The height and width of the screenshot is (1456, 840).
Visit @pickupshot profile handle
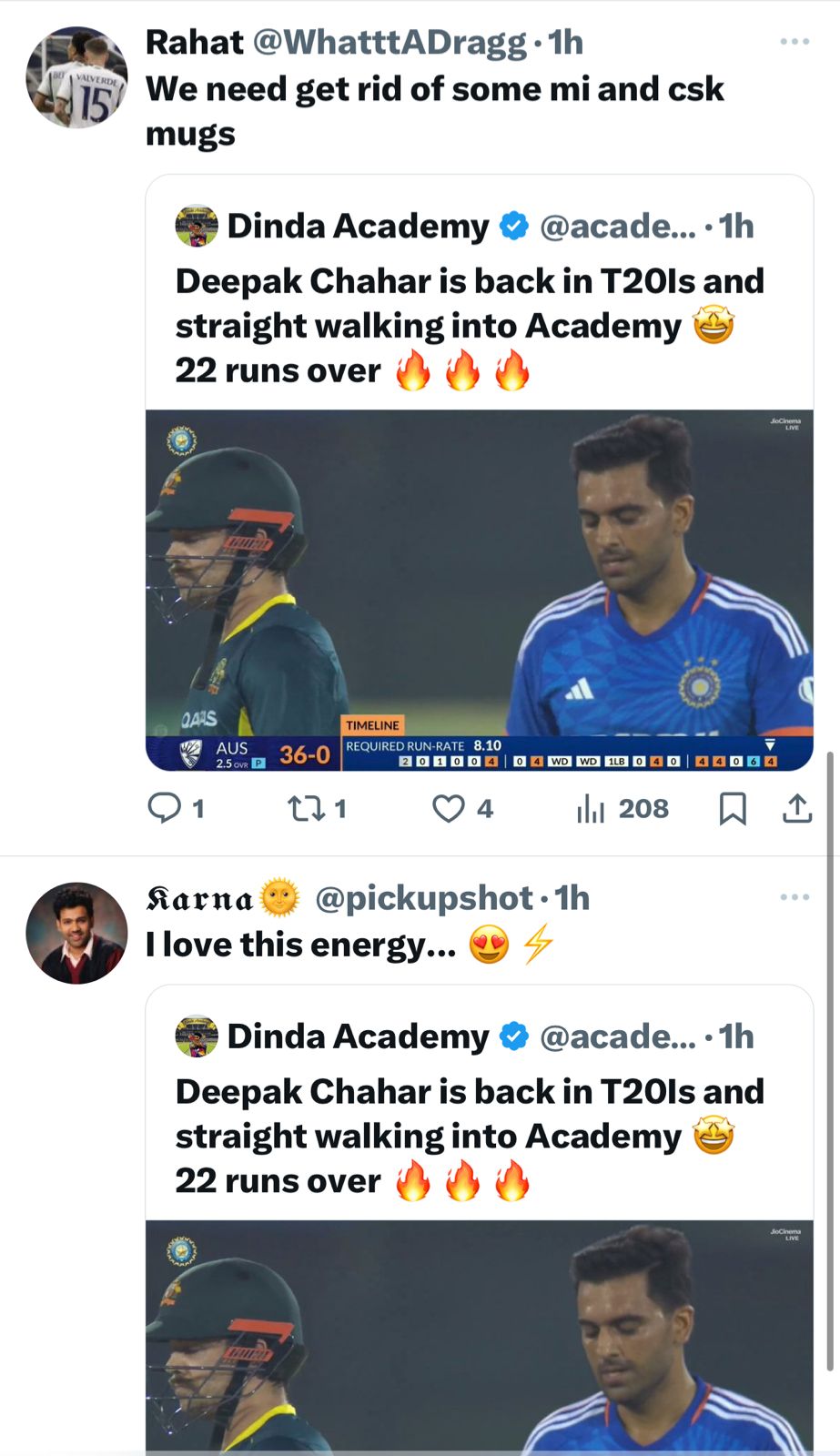pos(423,898)
